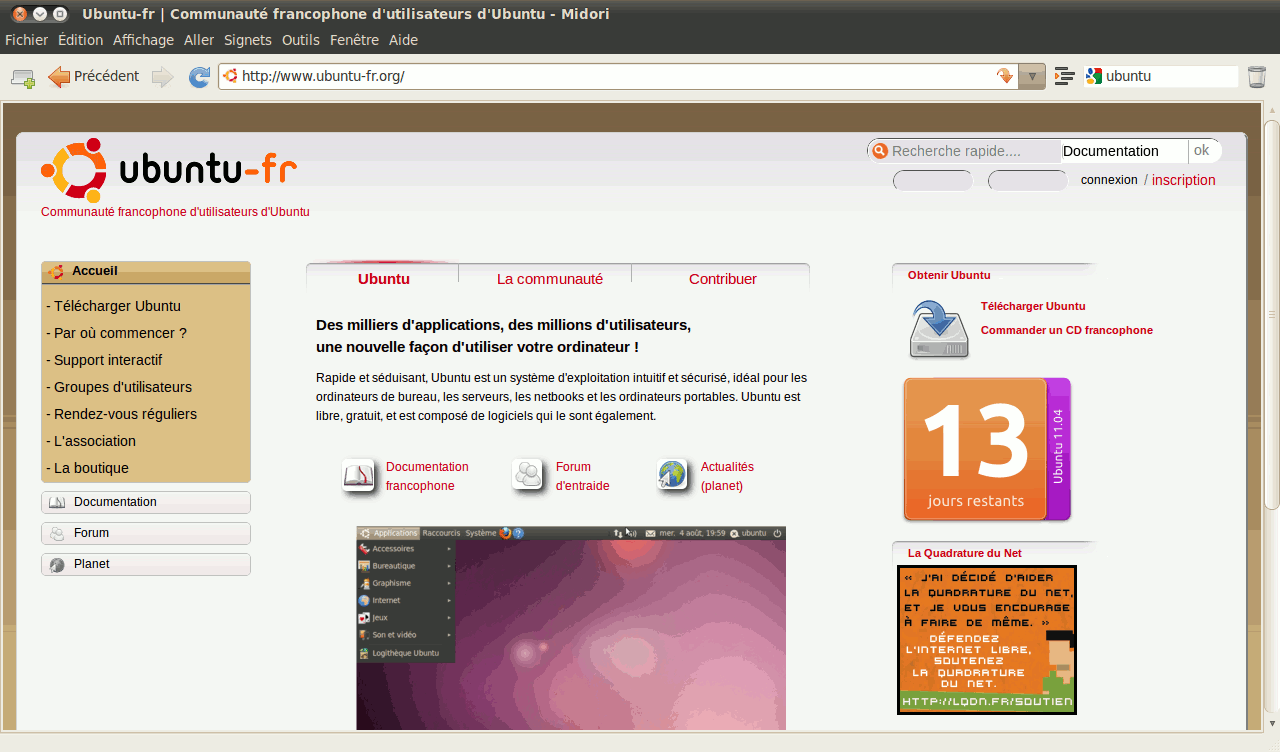Screen dimensions: 1280x752
Task: Click the Actualités planet globe icon
Action: 673,475
